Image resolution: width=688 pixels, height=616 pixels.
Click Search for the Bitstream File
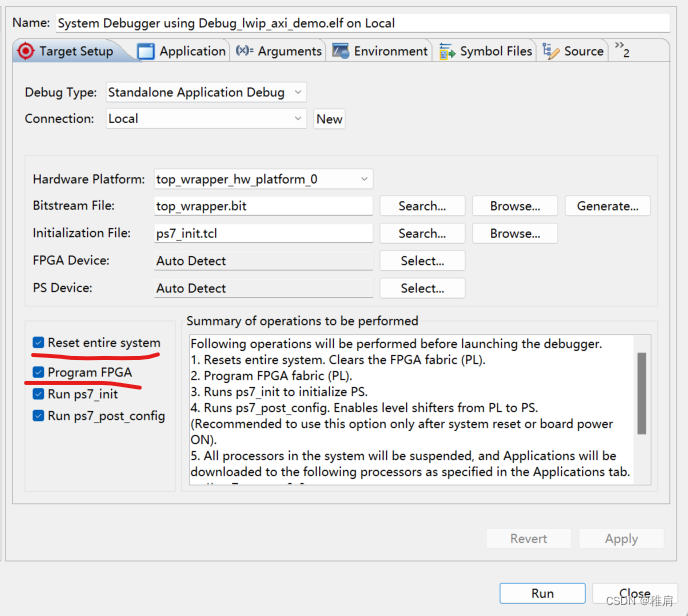point(422,206)
